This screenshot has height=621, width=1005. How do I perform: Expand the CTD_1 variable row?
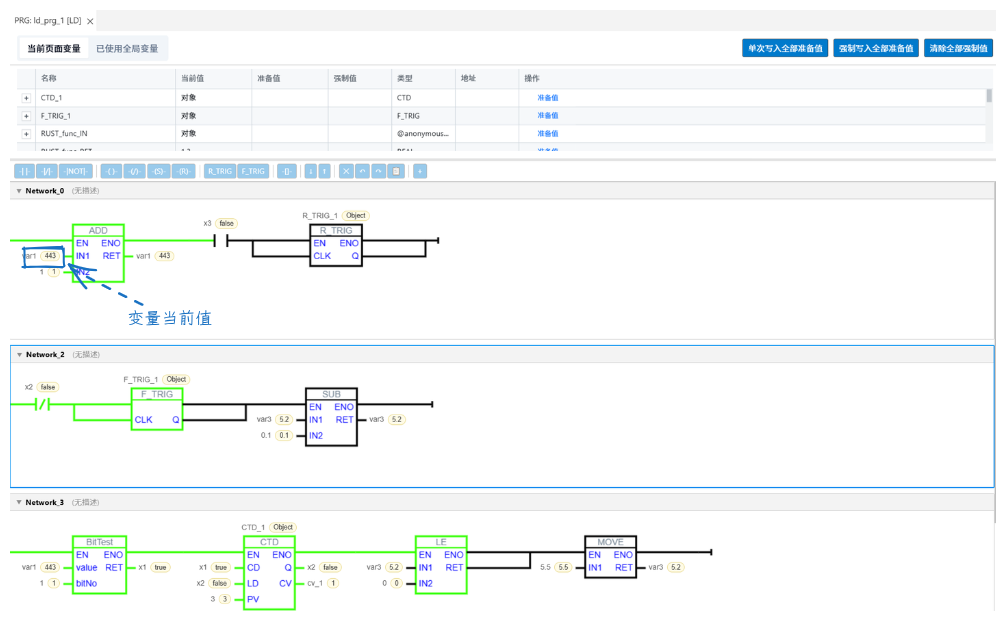tap(26, 98)
